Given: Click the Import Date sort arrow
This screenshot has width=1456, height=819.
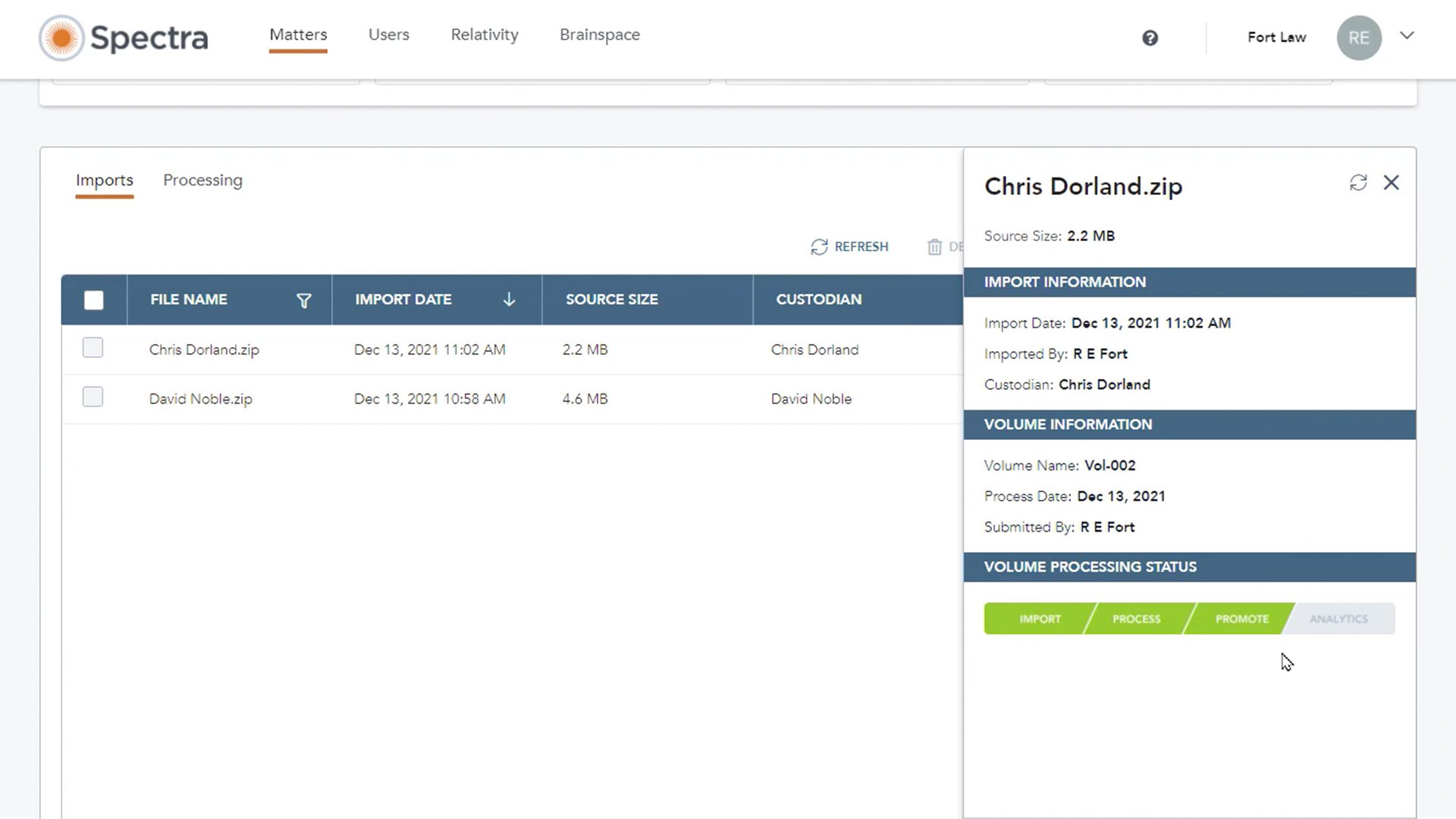Looking at the screenshot, I should coord(509,300).
